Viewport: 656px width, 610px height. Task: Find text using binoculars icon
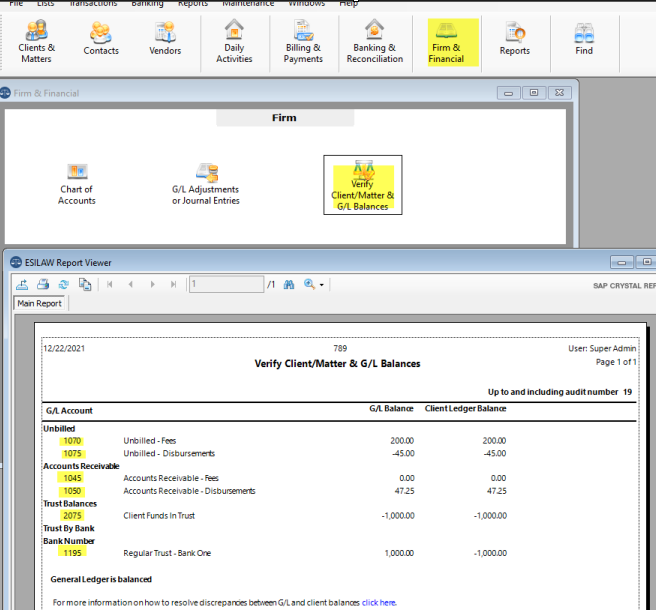[289, 284]
